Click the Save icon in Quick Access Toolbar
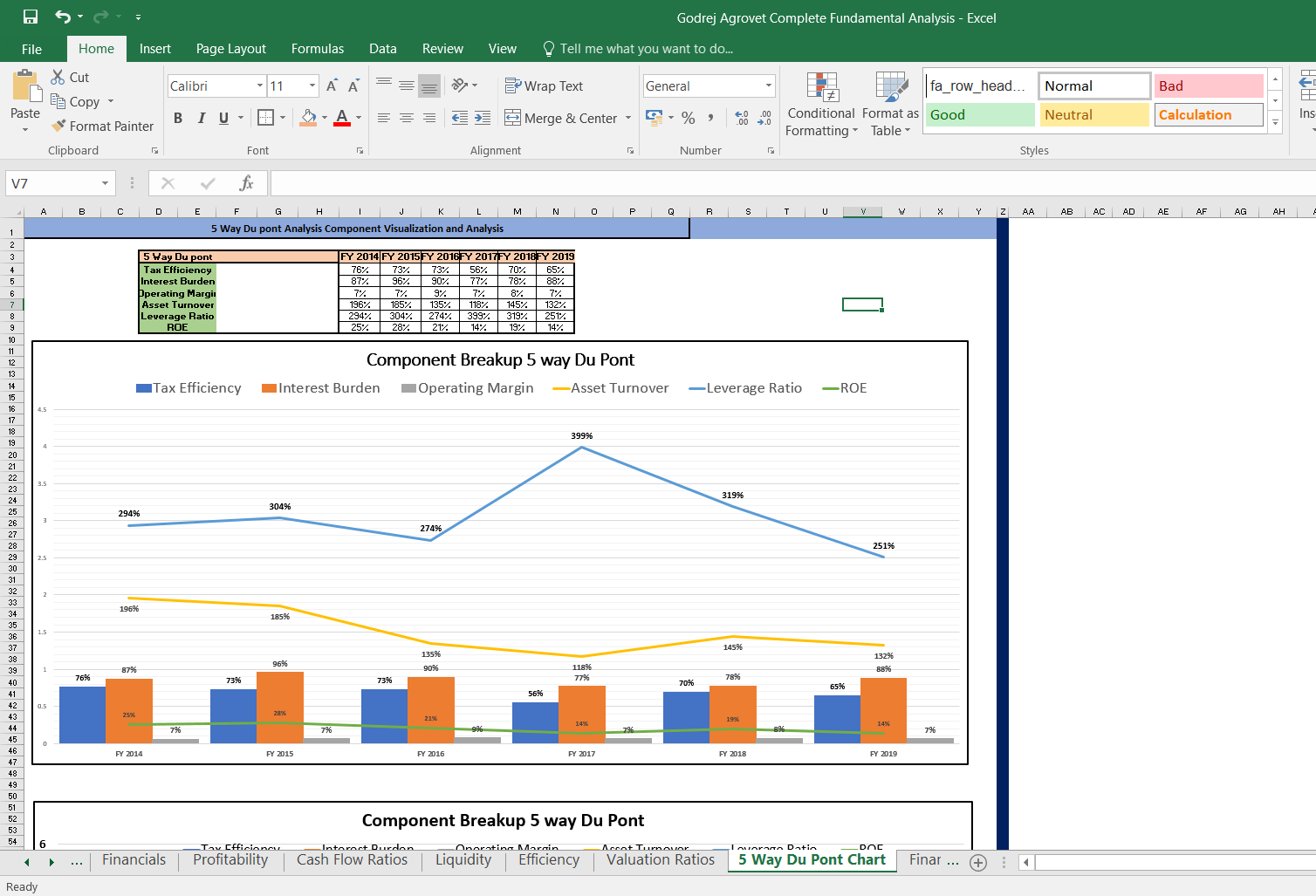 [x=31, y=17]
